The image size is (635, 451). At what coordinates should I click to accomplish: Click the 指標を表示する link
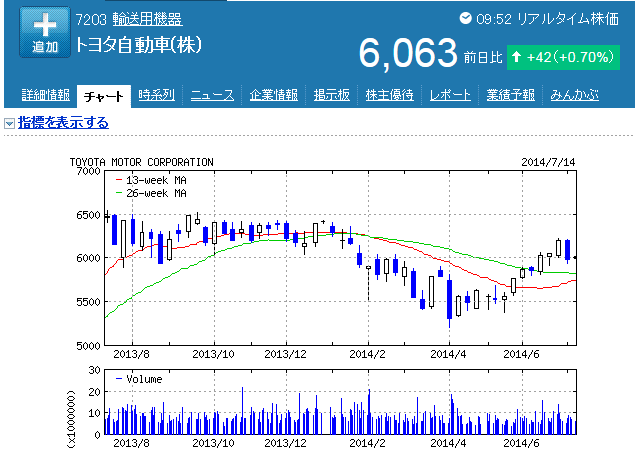[63, 122]
